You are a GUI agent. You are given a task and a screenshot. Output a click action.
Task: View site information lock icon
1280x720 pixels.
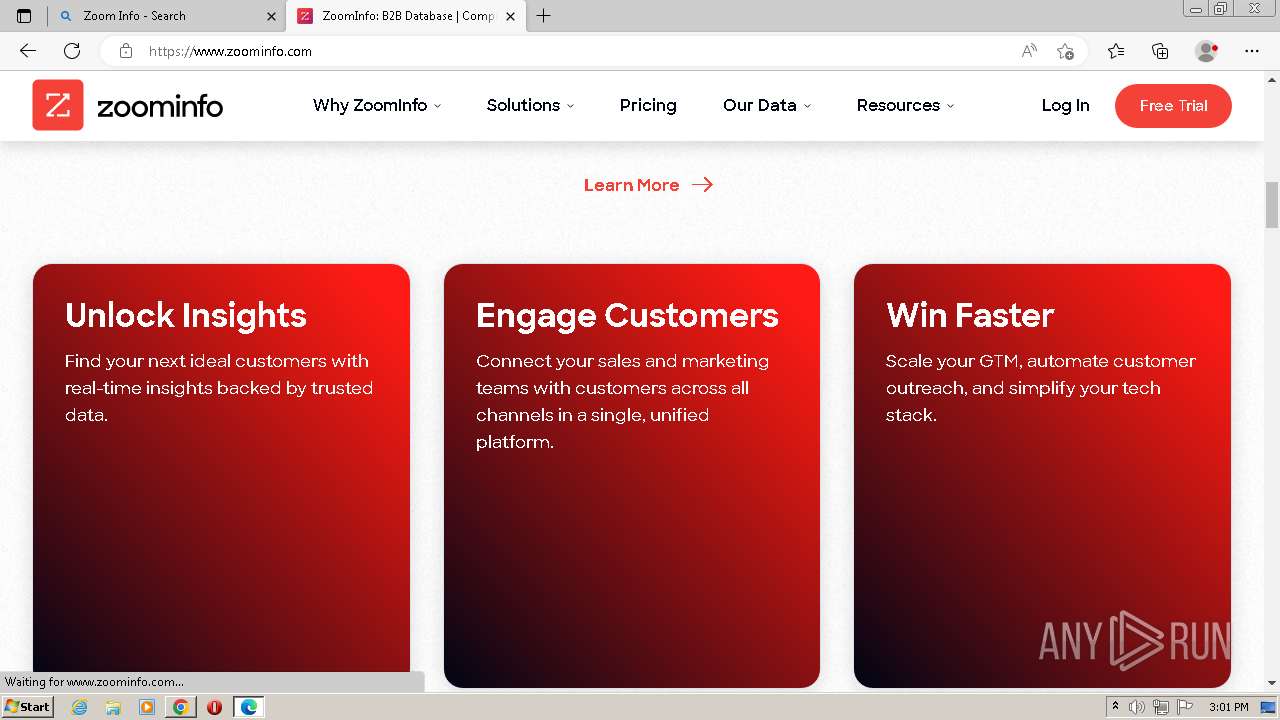(x=126, y=51)
